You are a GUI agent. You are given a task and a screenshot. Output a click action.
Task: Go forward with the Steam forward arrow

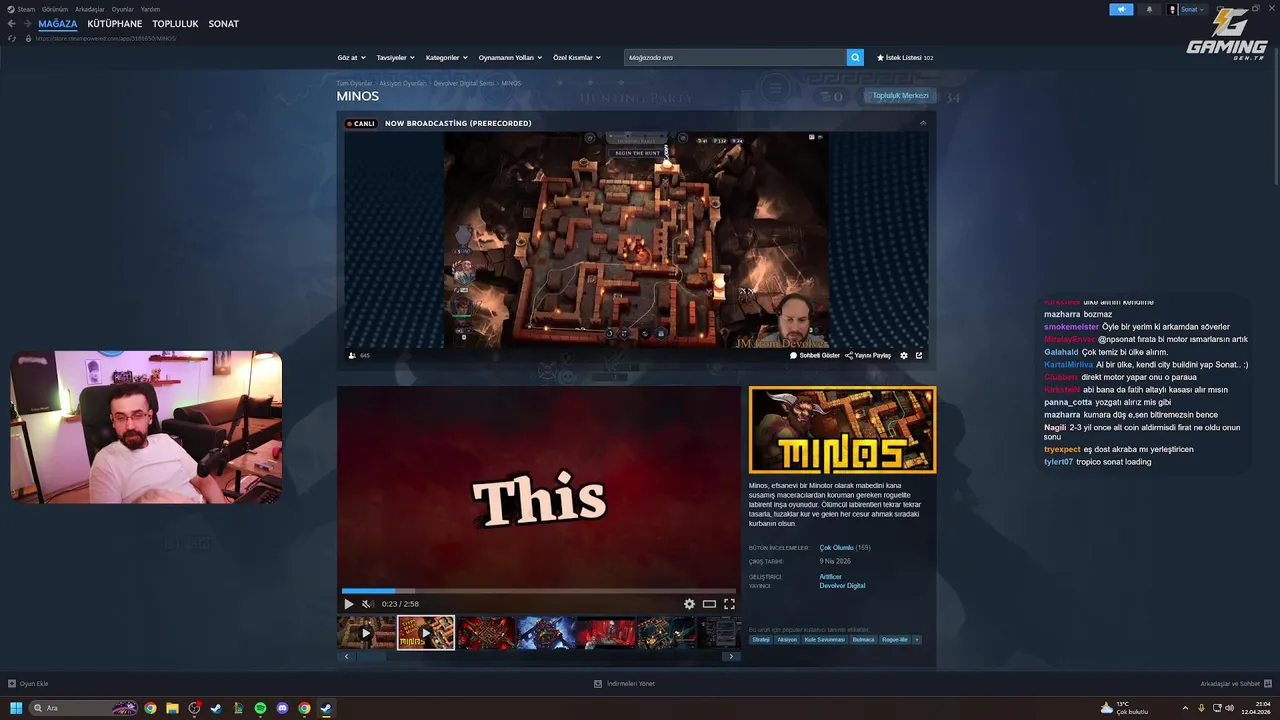[x=26, y=24]
